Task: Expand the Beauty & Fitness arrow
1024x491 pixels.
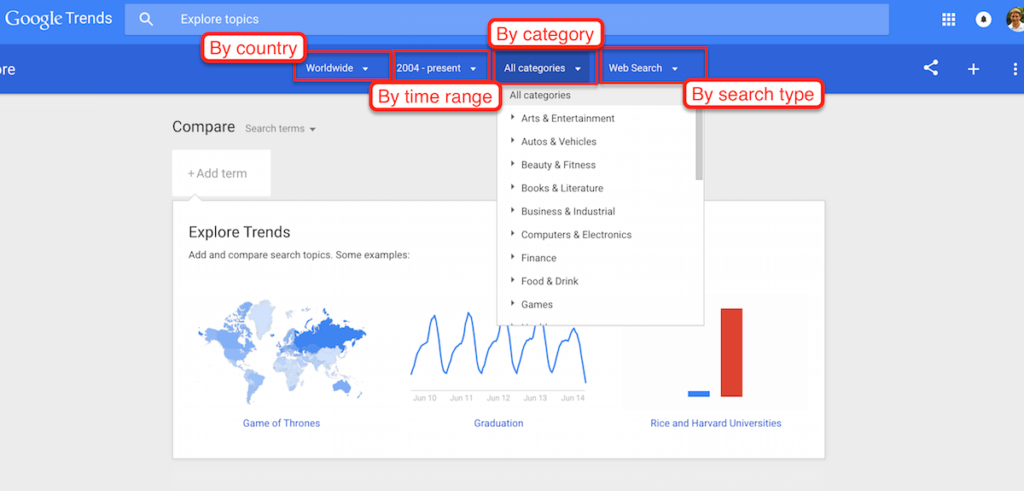Action: point(513,165)
